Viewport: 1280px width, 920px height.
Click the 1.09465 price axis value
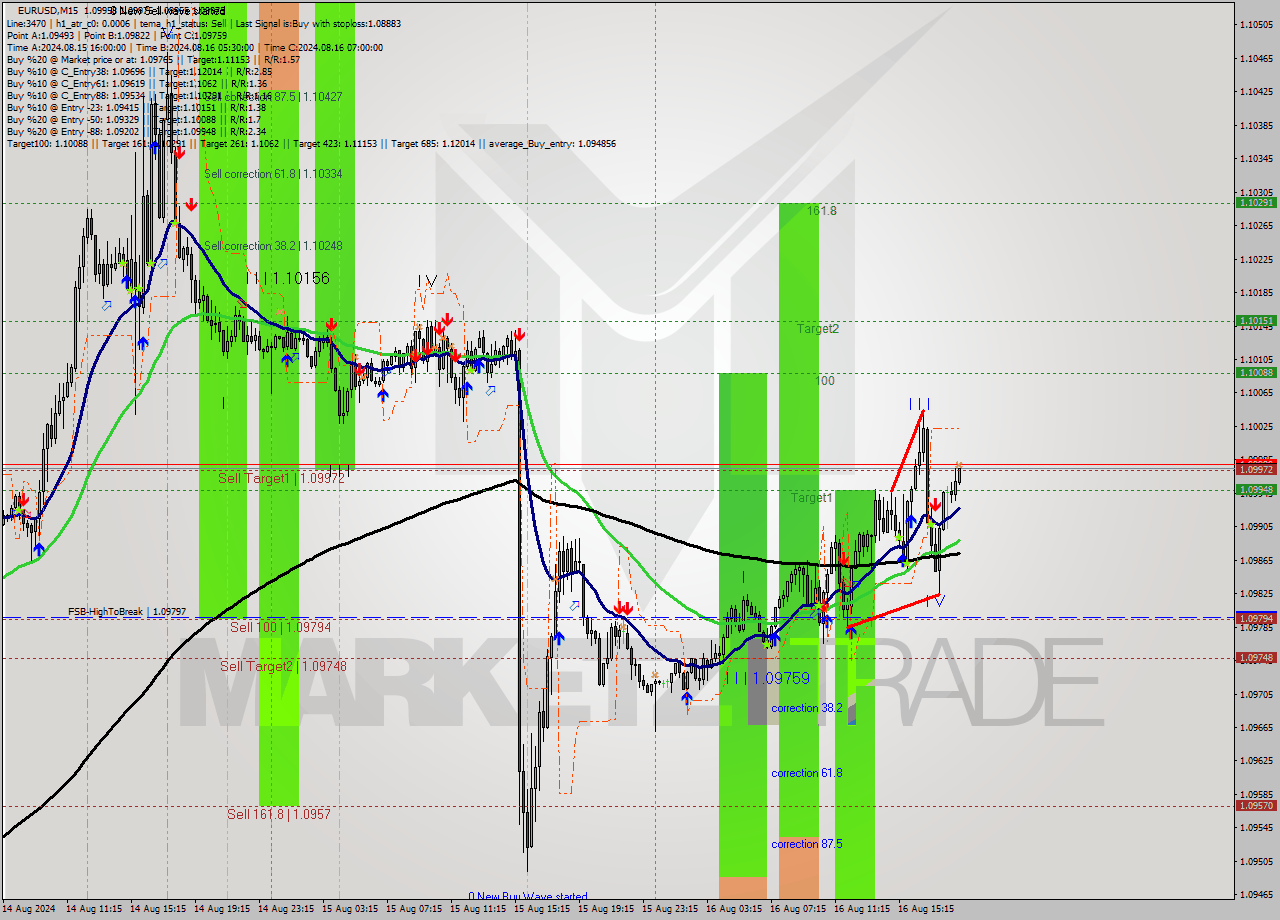click(1256, 895)
